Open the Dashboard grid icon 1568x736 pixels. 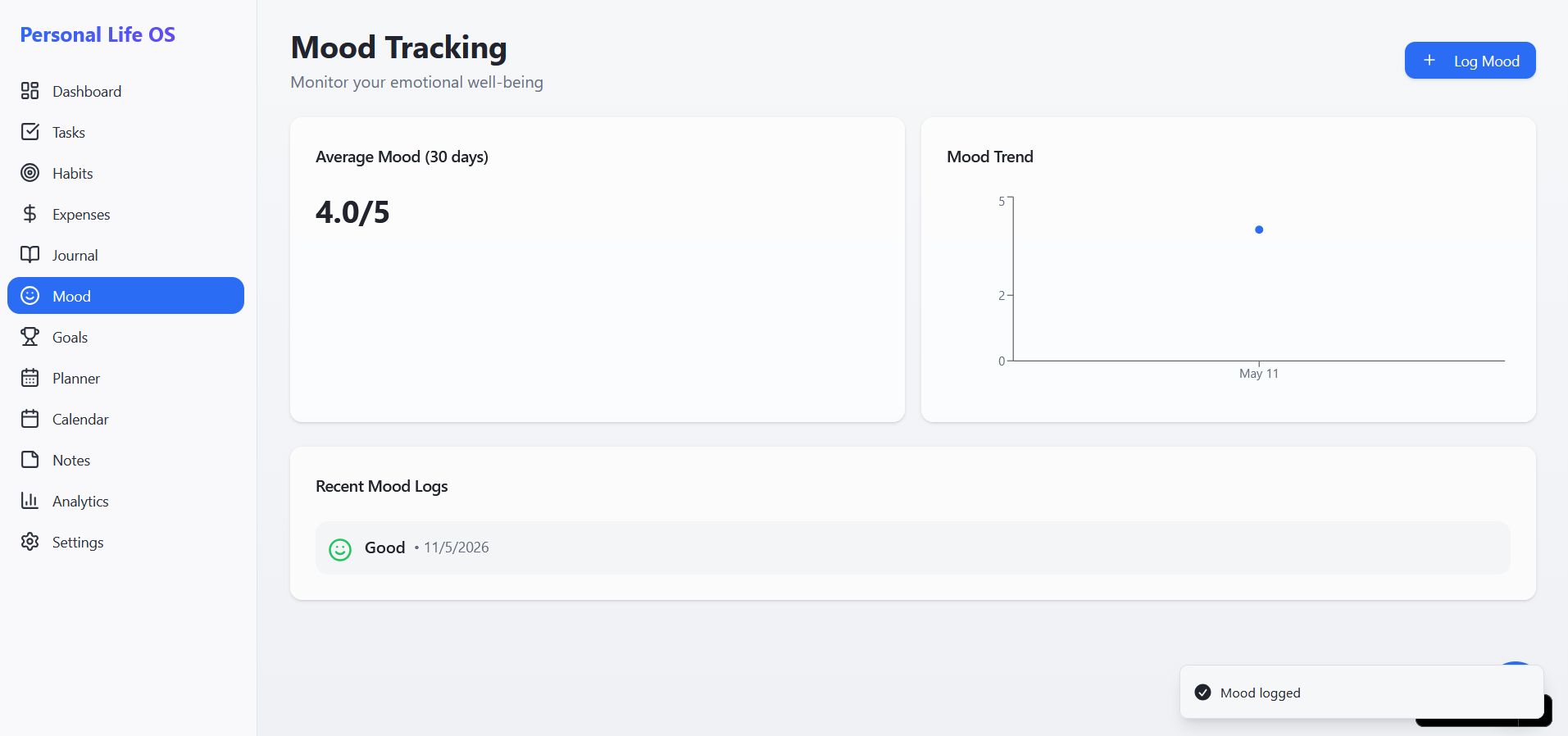(x=30, y=91)
